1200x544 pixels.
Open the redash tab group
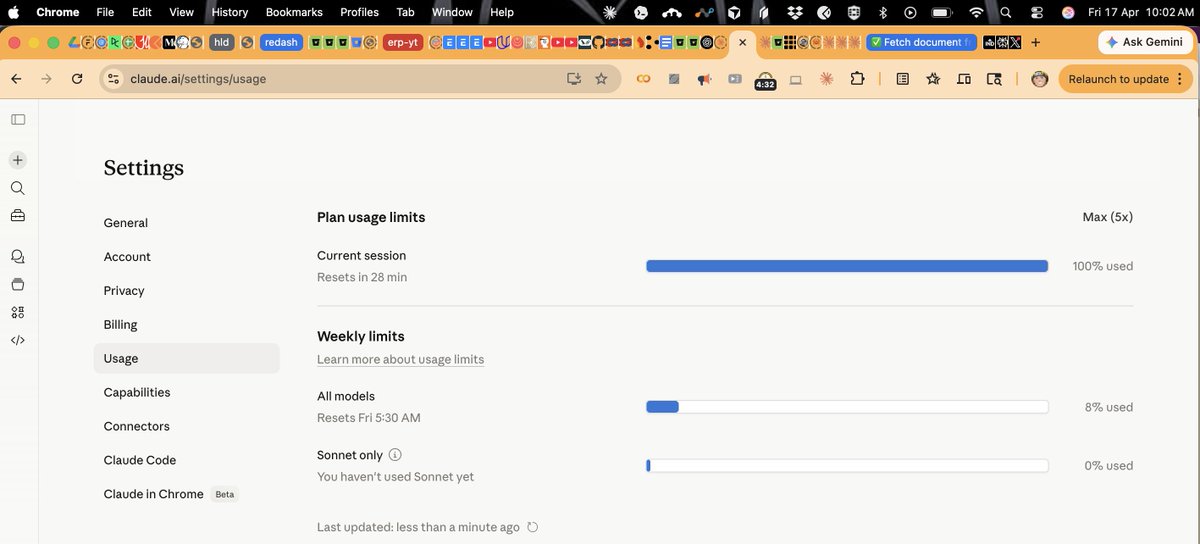click(x=281, y=42)
